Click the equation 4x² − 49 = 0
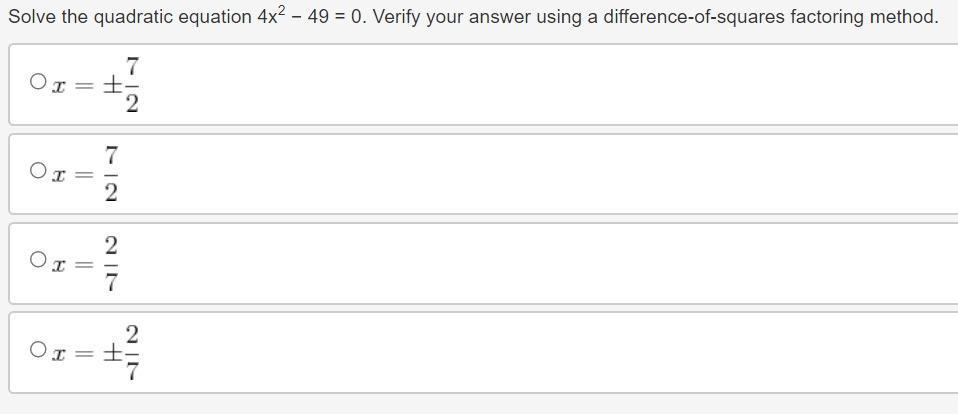Viewport: 958px width, 414px height. pos(310,15)
